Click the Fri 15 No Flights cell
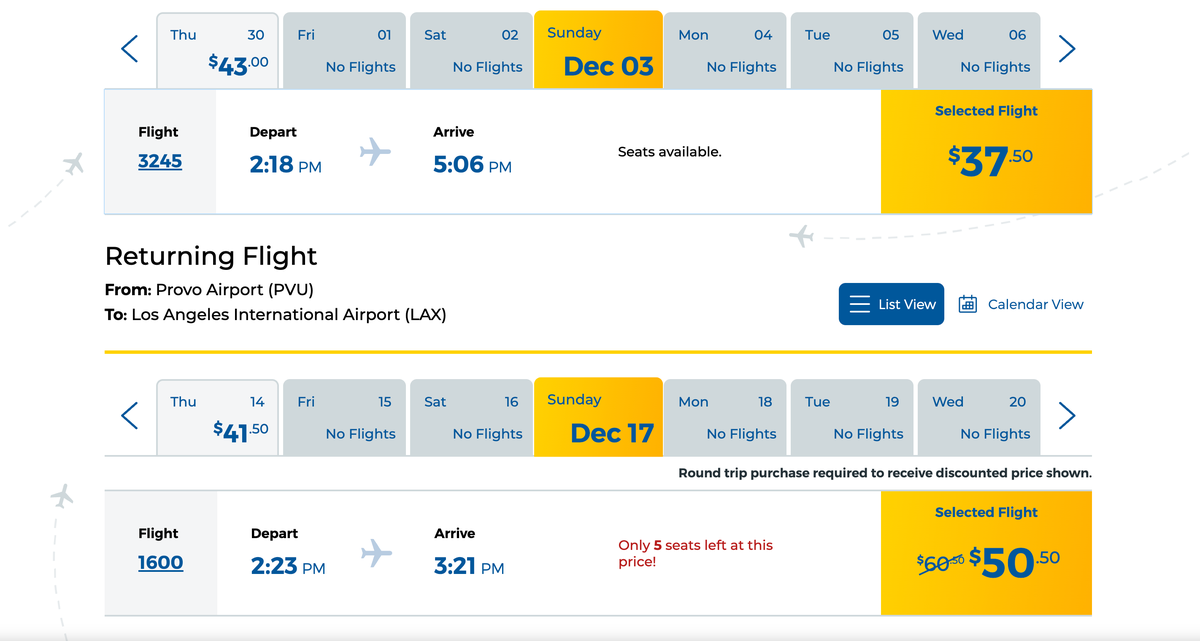This screenshot has height=641, width=1200. [344, 416]
